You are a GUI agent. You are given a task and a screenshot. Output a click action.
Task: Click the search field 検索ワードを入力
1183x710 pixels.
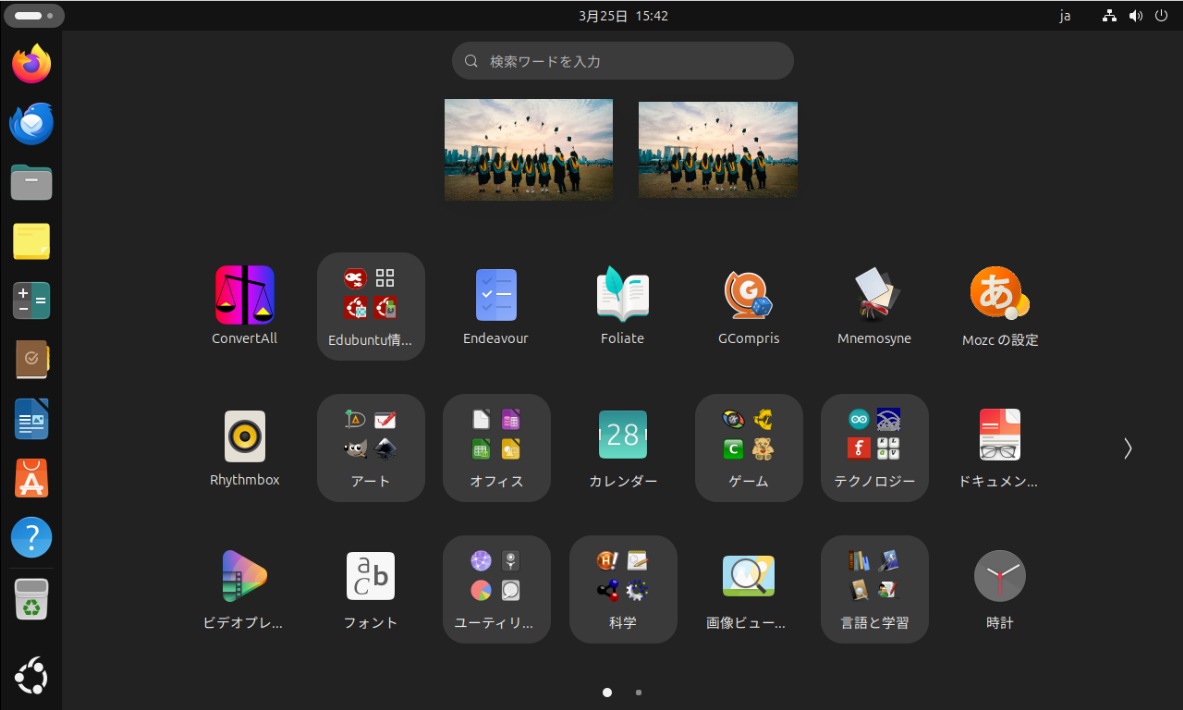[x=622, y=61]
